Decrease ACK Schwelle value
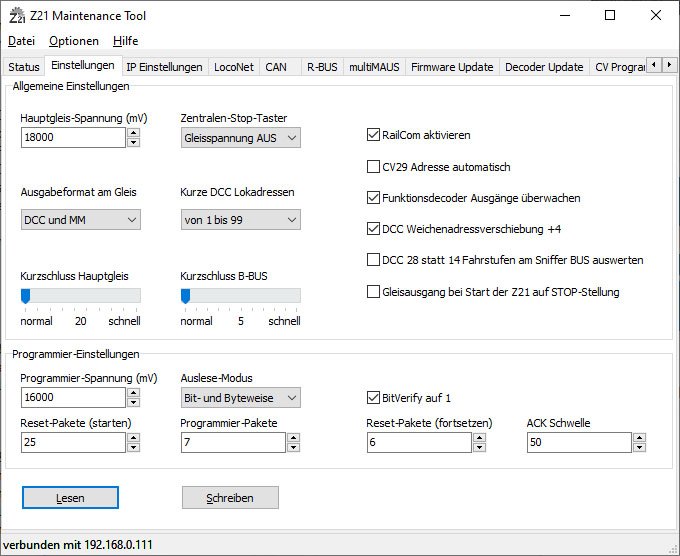The height and width of the screenshot is (556, 680). pyautogui.click(x=640, y=447)
